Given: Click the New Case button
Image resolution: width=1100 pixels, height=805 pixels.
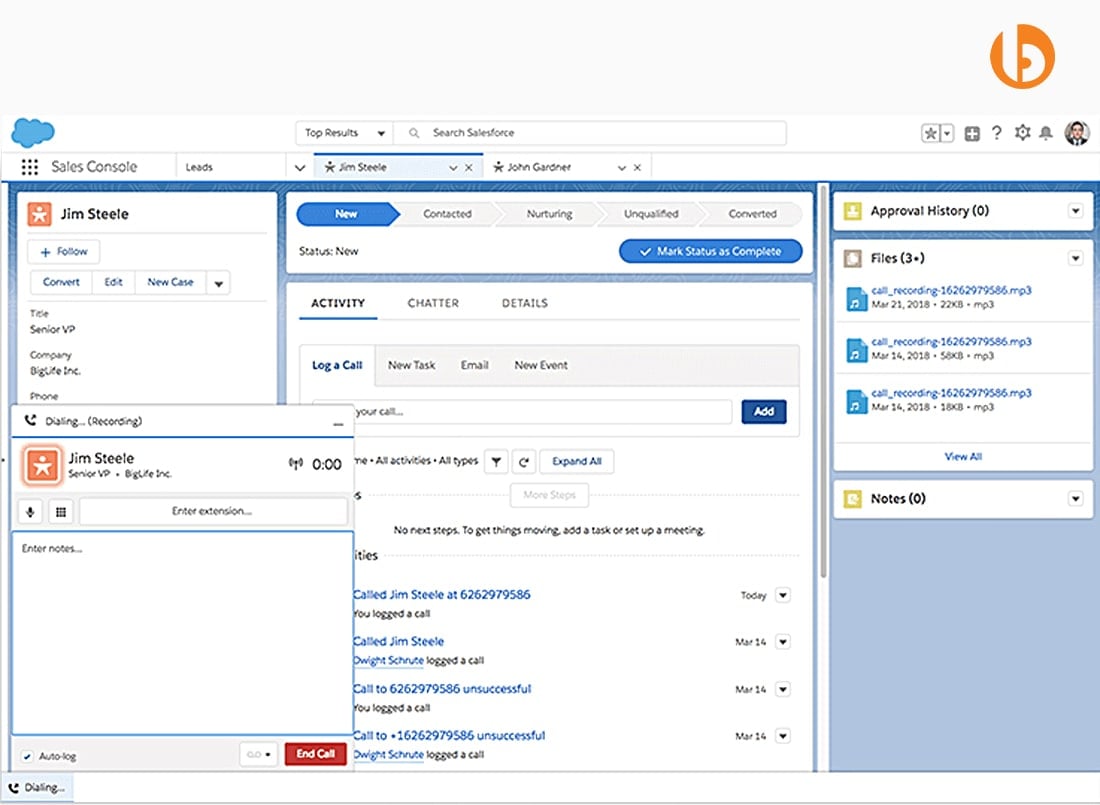Looking at the screenshot, I should [170, 282].
